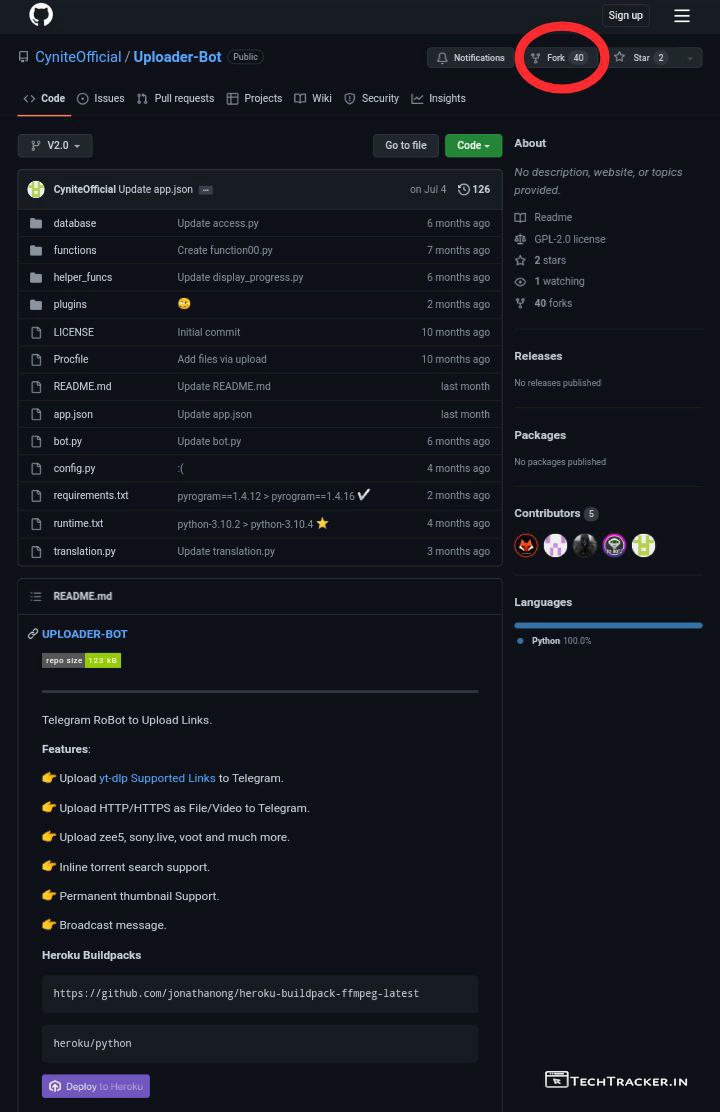This screenshot has width=720, height=1112.
Task: Open the Pull requests tab
Action: [x=175, y=98]
